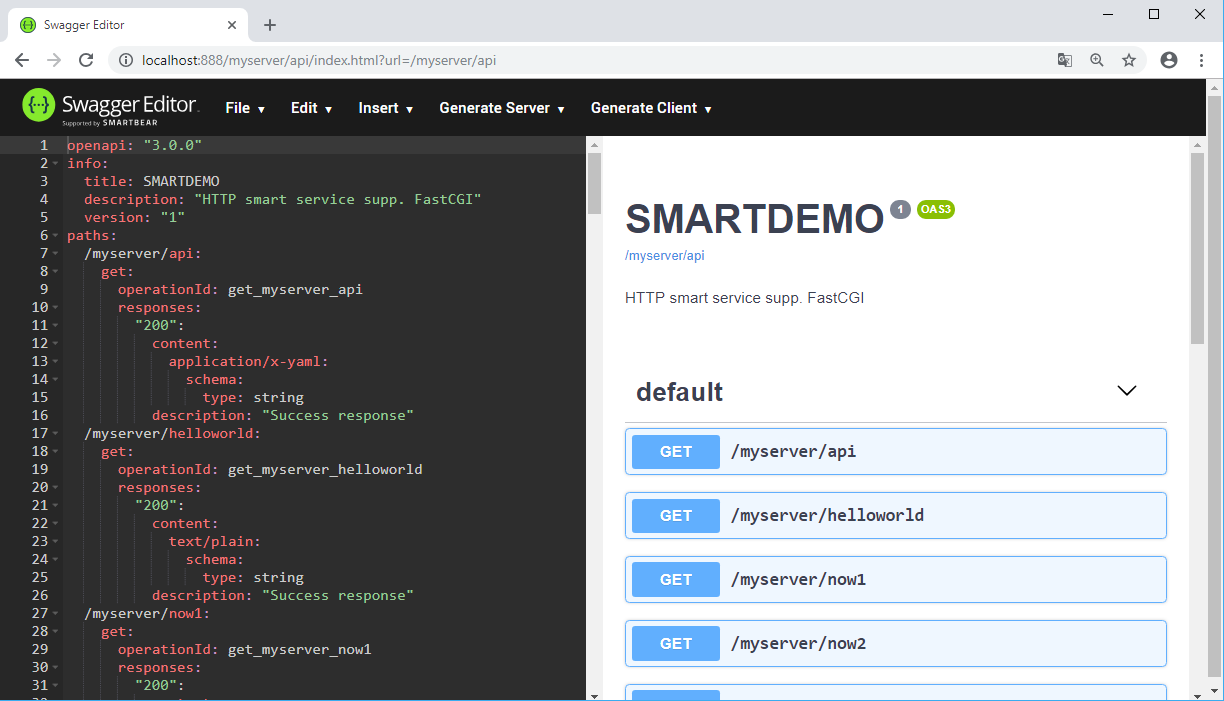Open Chrome three-dot menu
Screen dimensions: 1224x701
(1201, 60)
